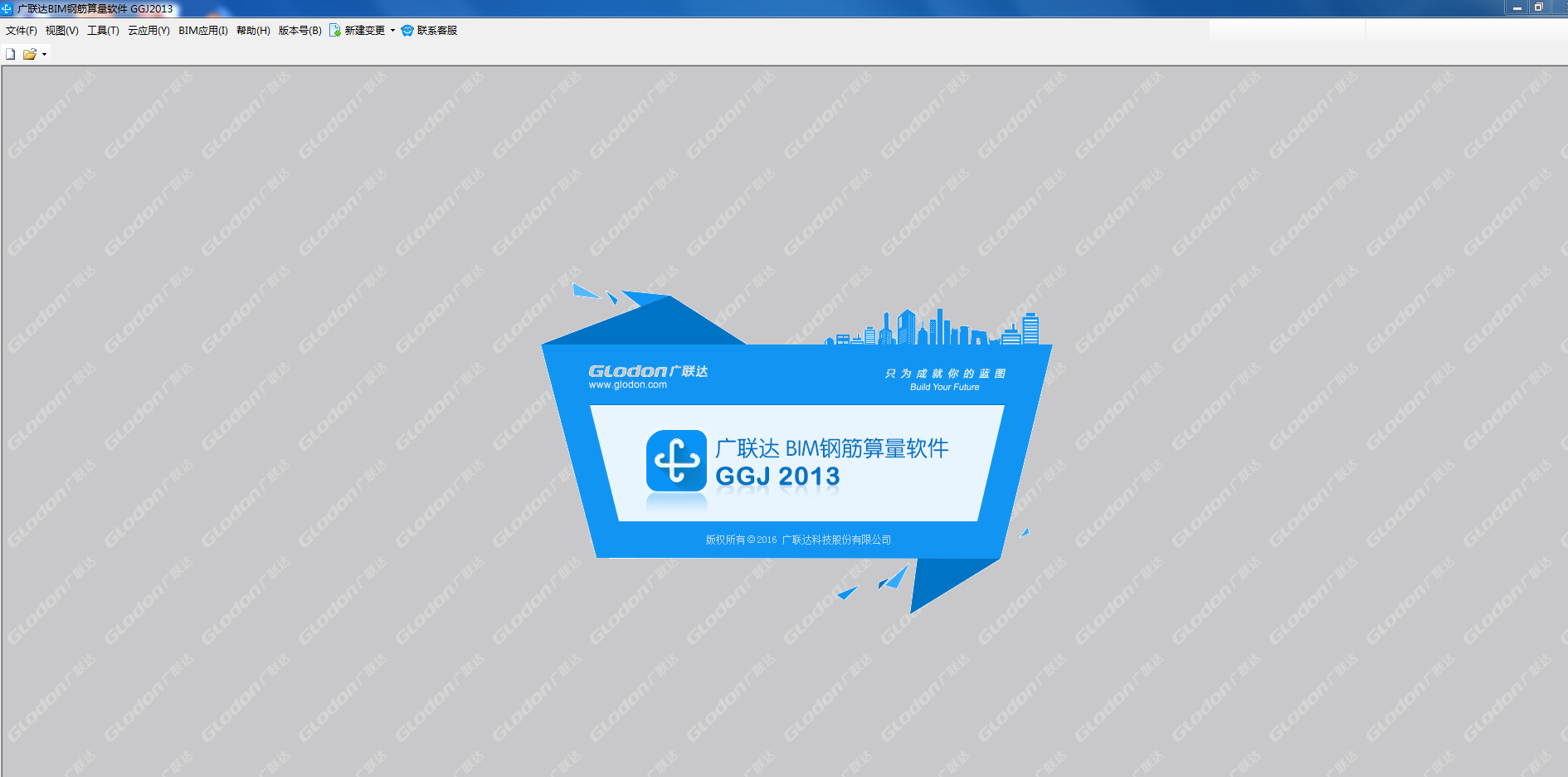Open the 视图(V) menu

point(62,31)
